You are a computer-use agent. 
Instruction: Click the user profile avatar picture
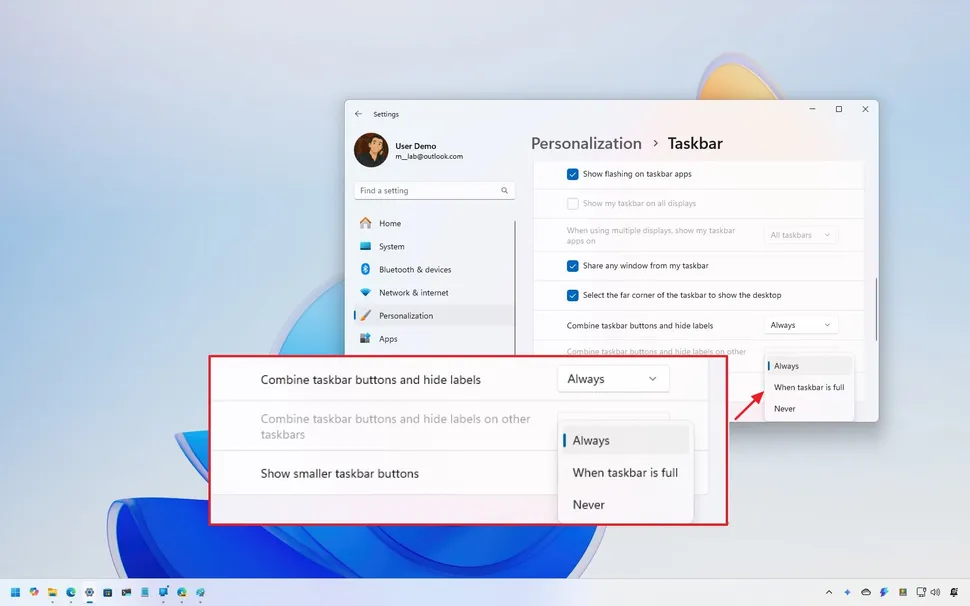coord(371,150)
